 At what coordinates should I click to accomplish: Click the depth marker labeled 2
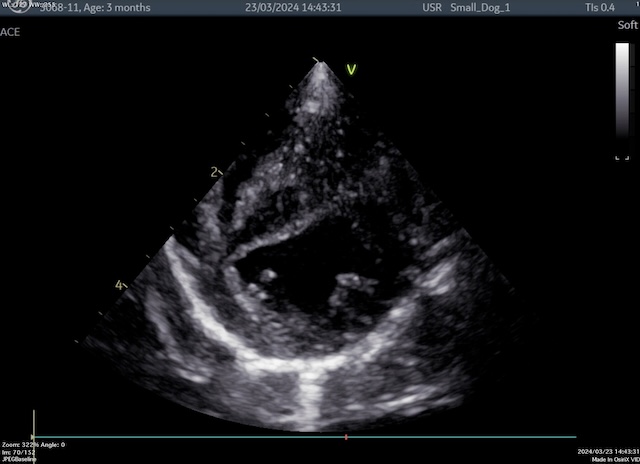(x=214, y=173)
